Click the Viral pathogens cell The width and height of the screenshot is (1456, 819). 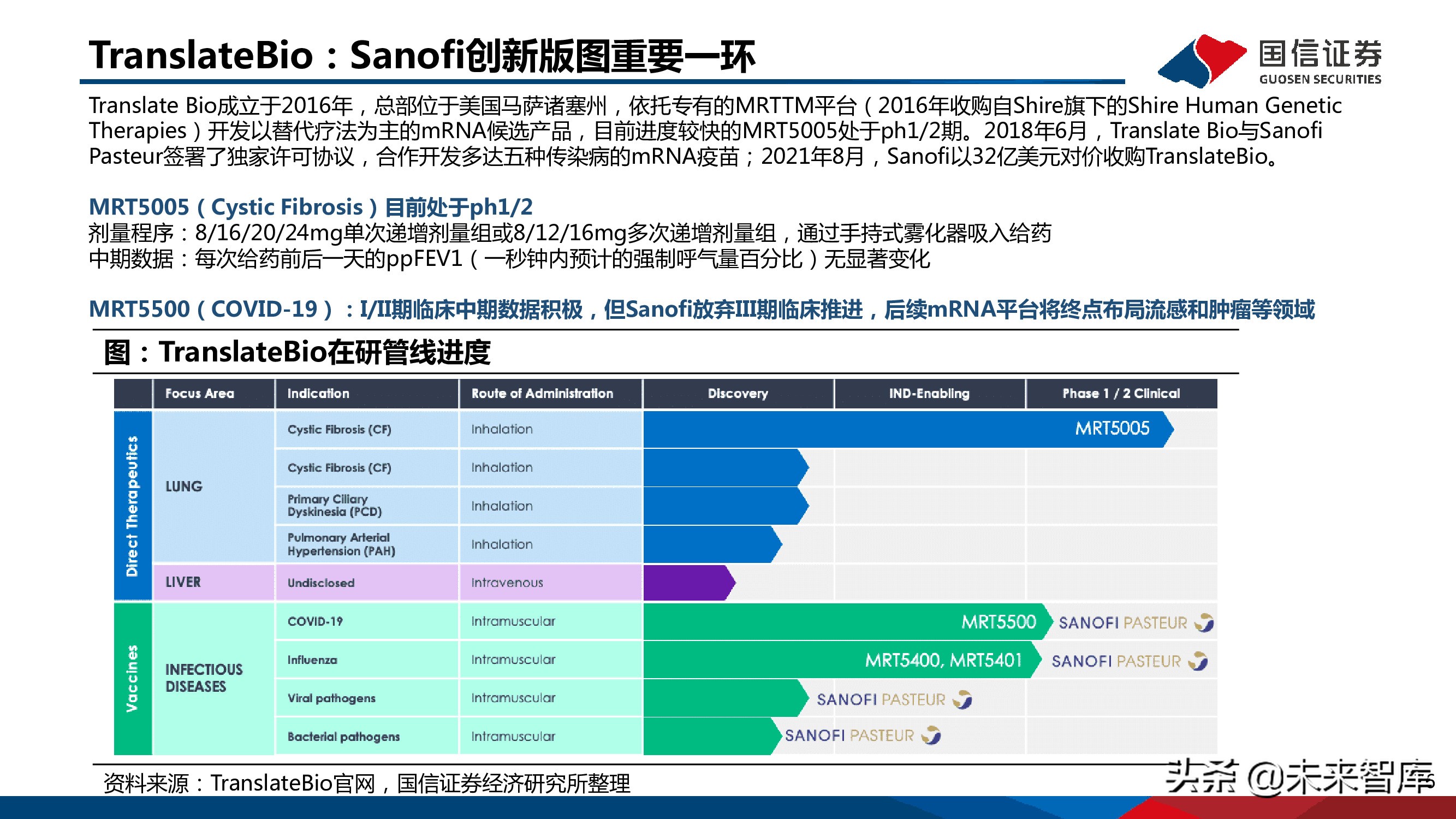[x=367, y=698]
